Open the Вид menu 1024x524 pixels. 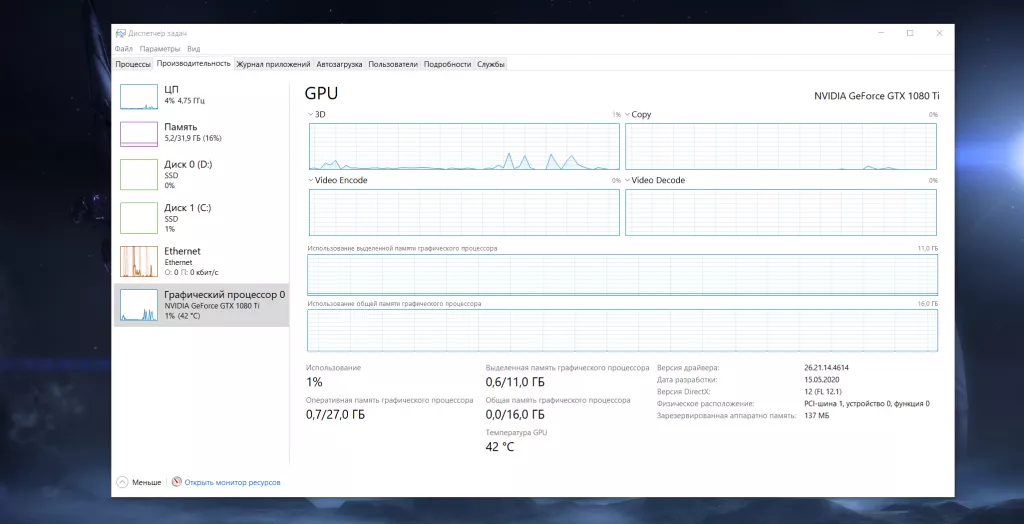(x=193, y=48)
